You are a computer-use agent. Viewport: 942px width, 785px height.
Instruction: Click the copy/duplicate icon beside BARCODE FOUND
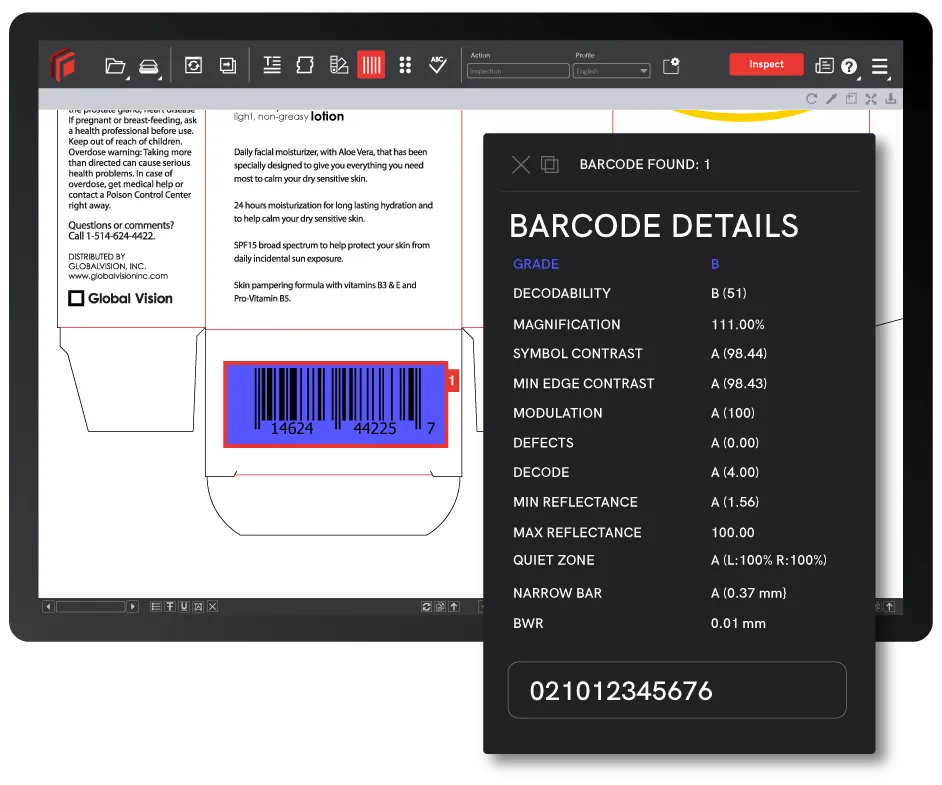550,165
